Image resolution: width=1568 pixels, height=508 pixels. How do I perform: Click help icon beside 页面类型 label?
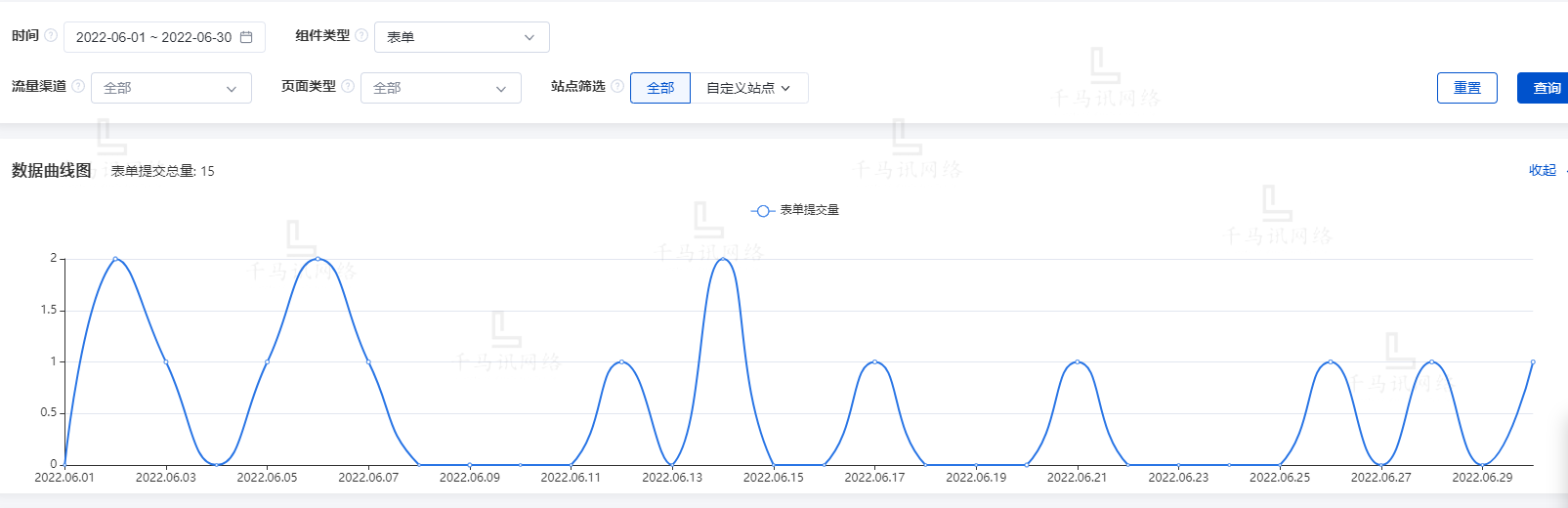348,86
